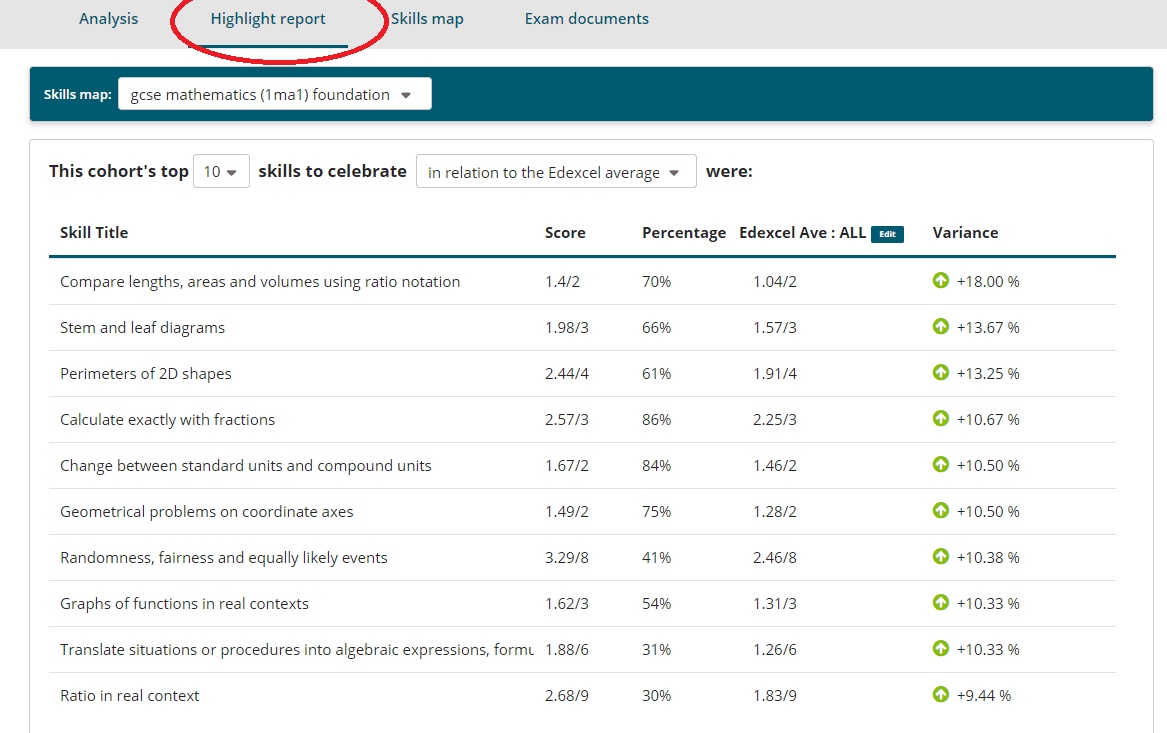Open the Exam documents tab
This screenshot has width=1167, height=733.
[x=586, y=19]
